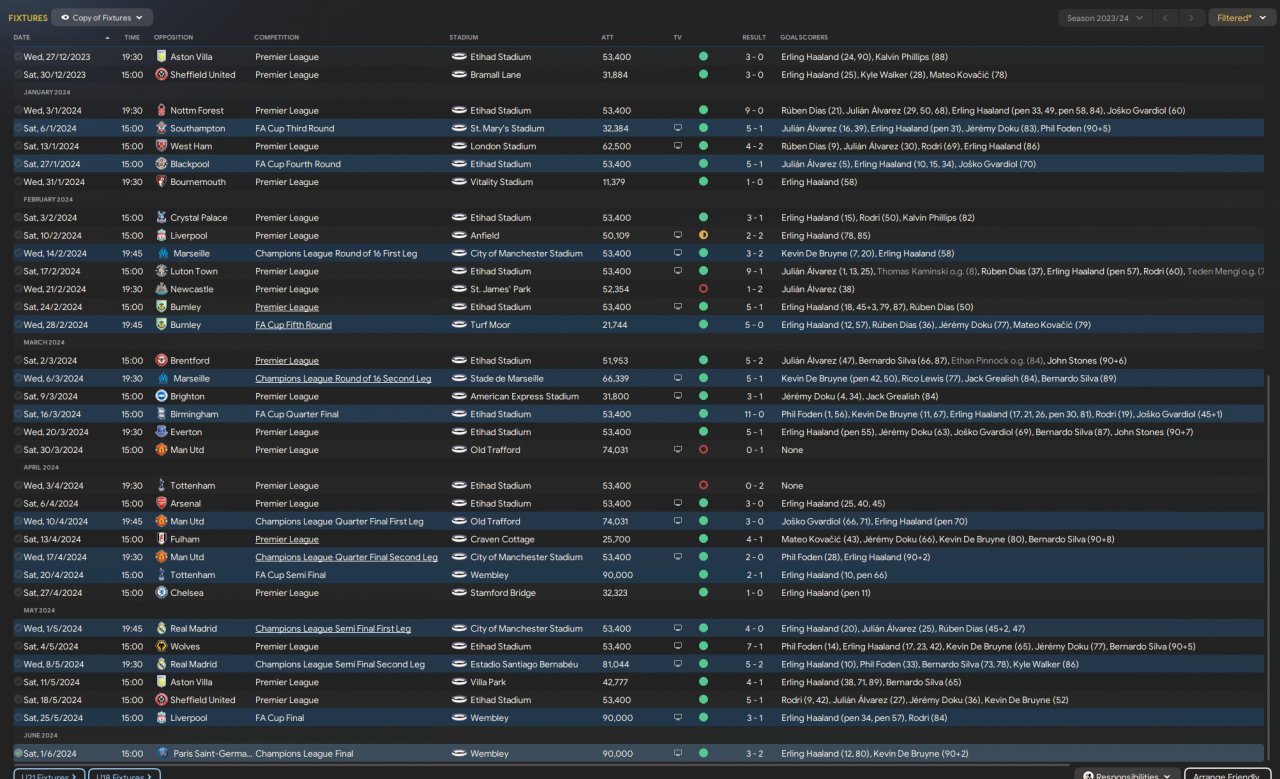Click the Arrange Friendly button
The width and height of the screenshot is (1280, 779).
pyautogui.click(x=1227, y=775)
